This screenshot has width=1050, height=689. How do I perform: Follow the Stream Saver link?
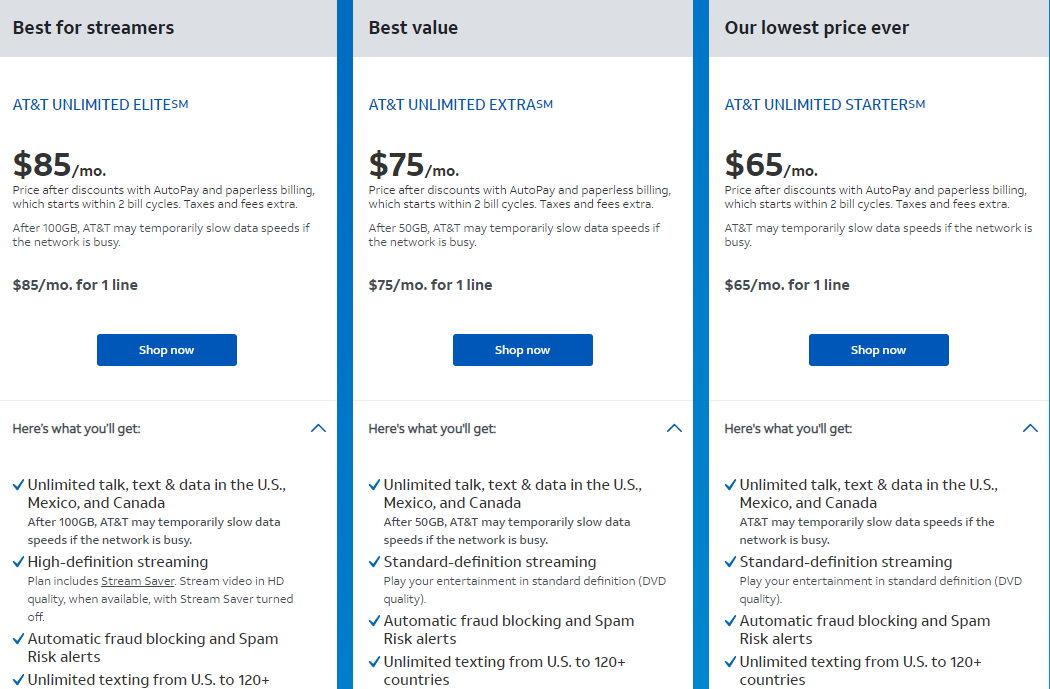coord(138,581)
